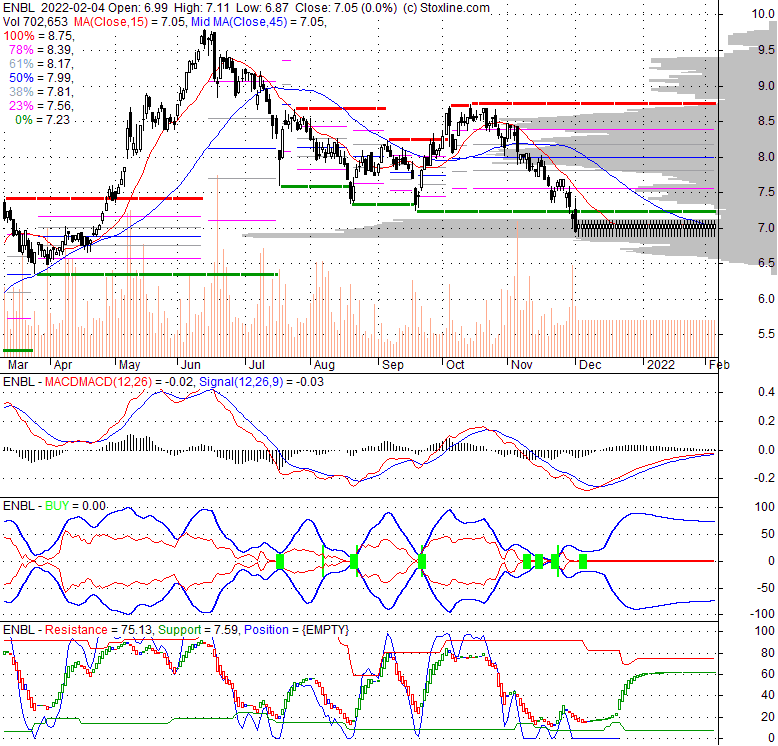Click the 8.0 price axis label
This screenshot has width=778, height=746.
[766, 157]
